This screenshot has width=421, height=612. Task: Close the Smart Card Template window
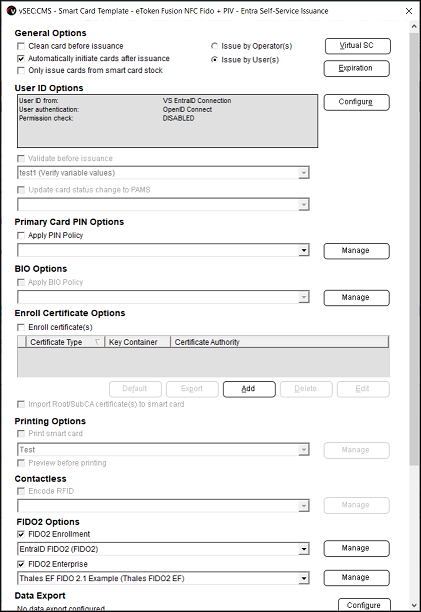click(x=409, y=11)
